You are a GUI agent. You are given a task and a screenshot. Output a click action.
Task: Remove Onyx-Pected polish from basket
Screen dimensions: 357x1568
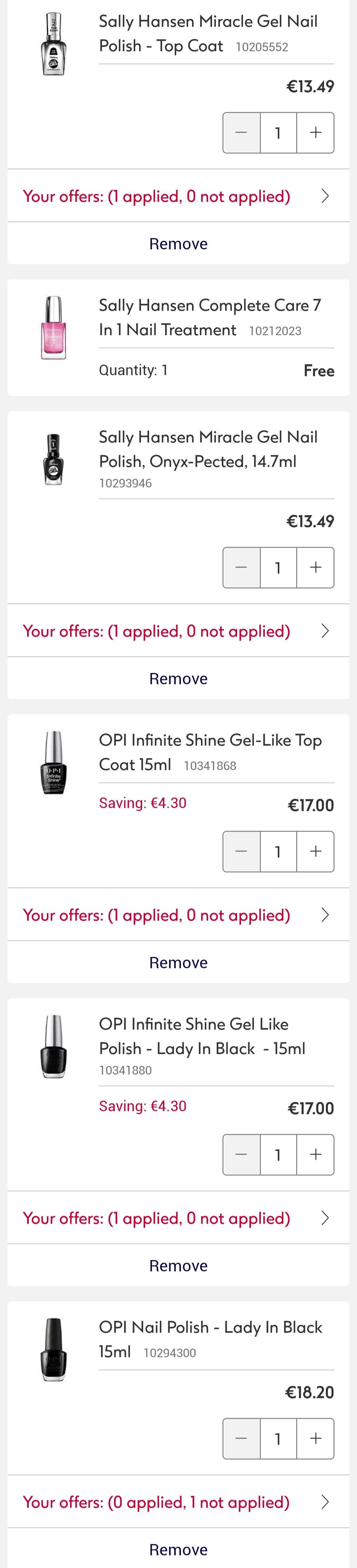pos(178,678)
